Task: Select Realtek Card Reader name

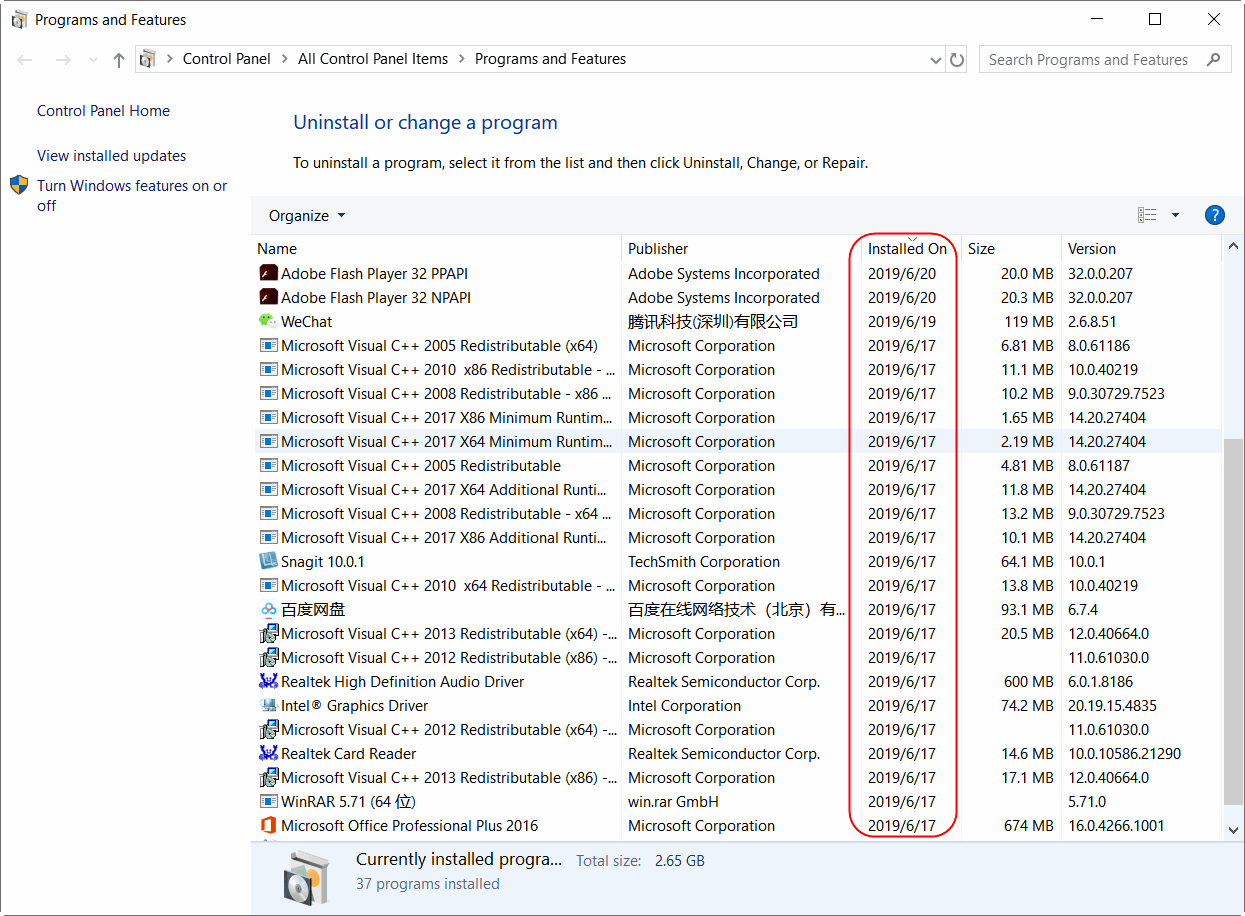Action: click(348, 754)
